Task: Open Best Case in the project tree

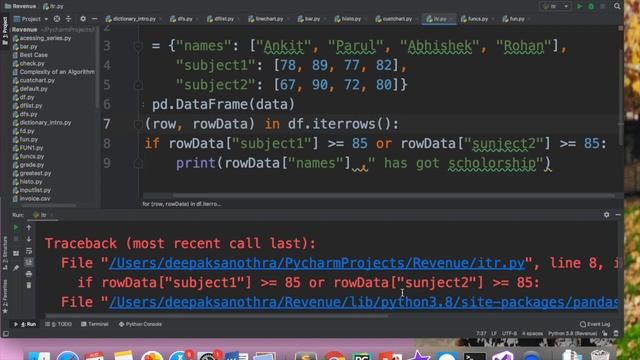Action: (30, 55)
